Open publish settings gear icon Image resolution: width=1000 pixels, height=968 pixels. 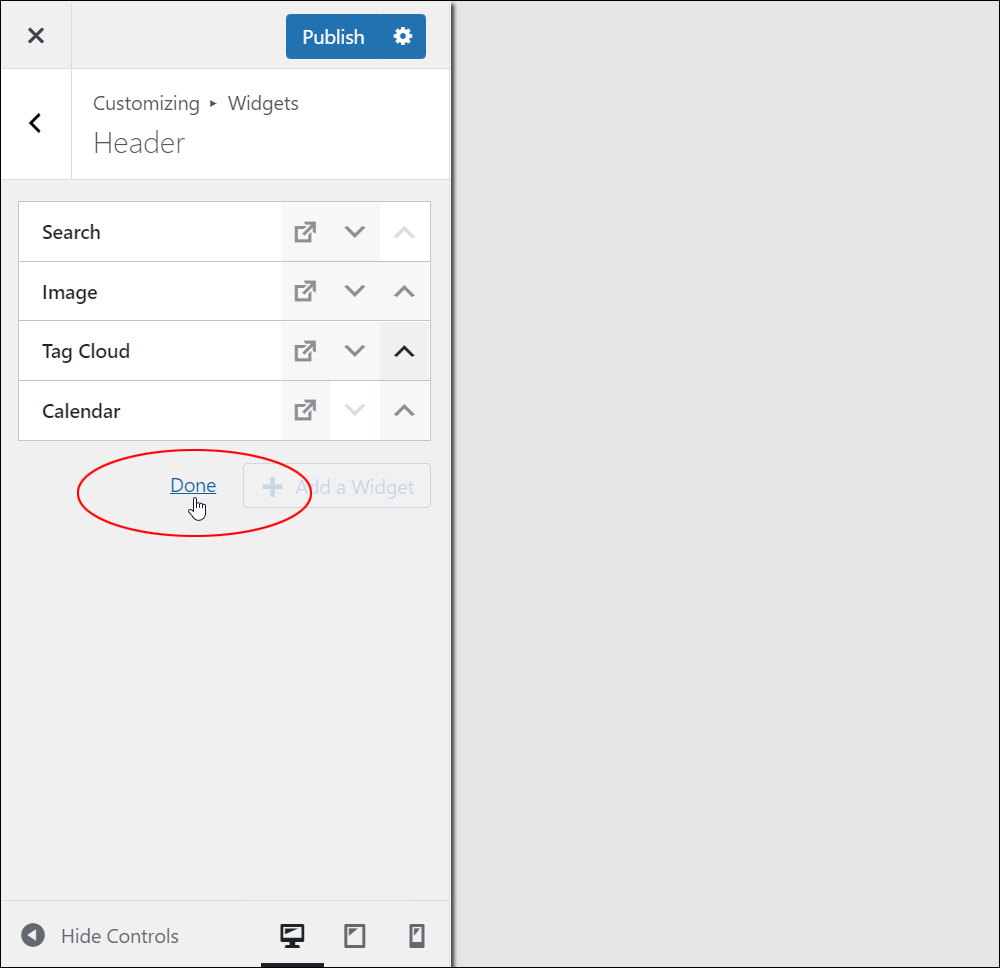coord(403,36)
